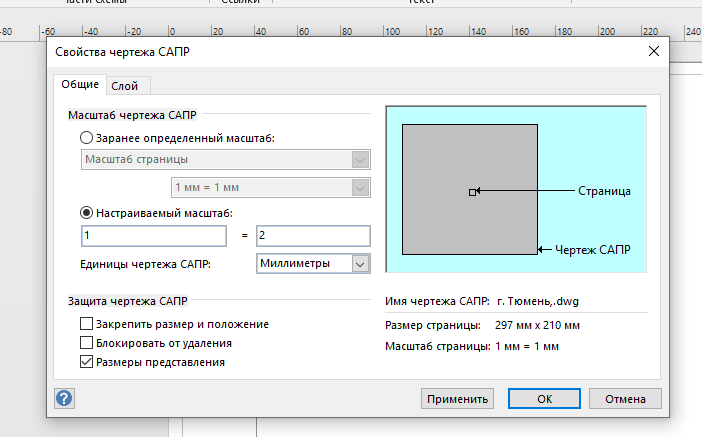Image resolution: width=702 pixels, height=437 pixels.
Task: Enable Блокировать от удаления checkbox
Action: [86, 343]
